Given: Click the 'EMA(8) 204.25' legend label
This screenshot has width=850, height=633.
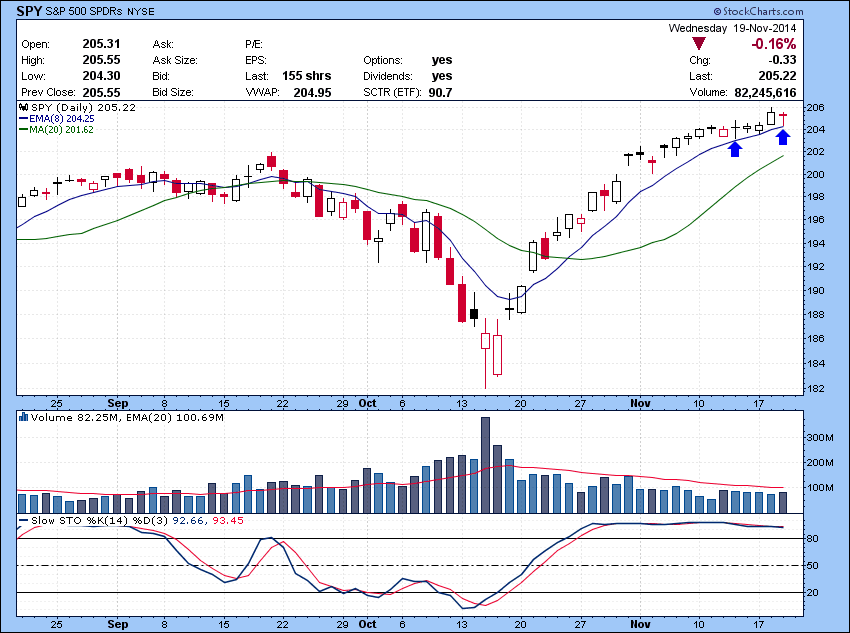Looking at the screenshot, I should pyautogui.click(x=62, y=118).
